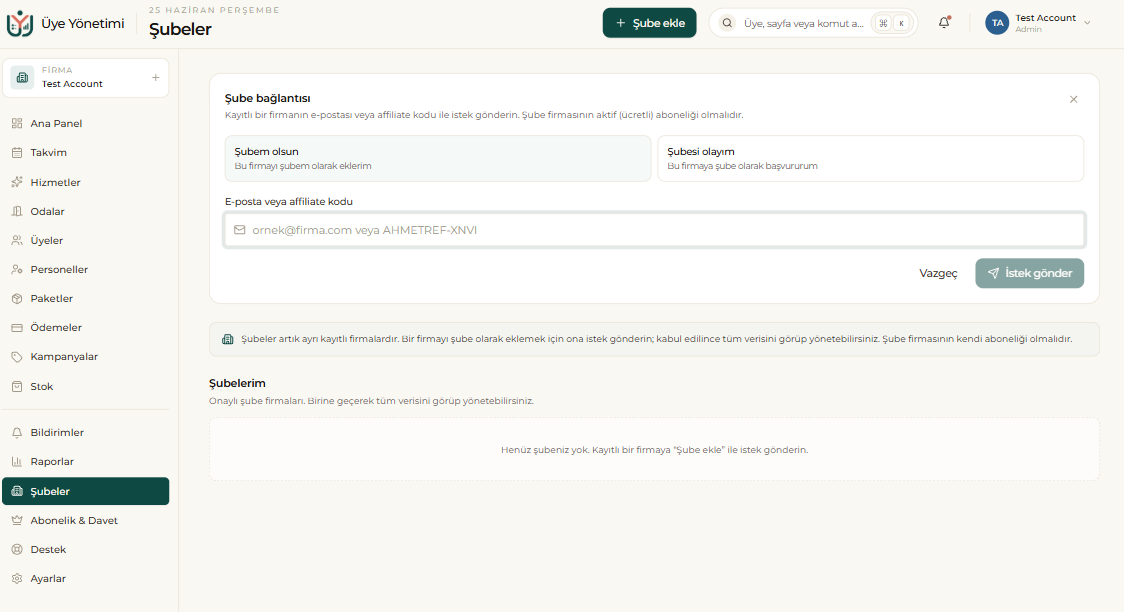
Task: Click the TA user avatar
Action: click(997, 23)
